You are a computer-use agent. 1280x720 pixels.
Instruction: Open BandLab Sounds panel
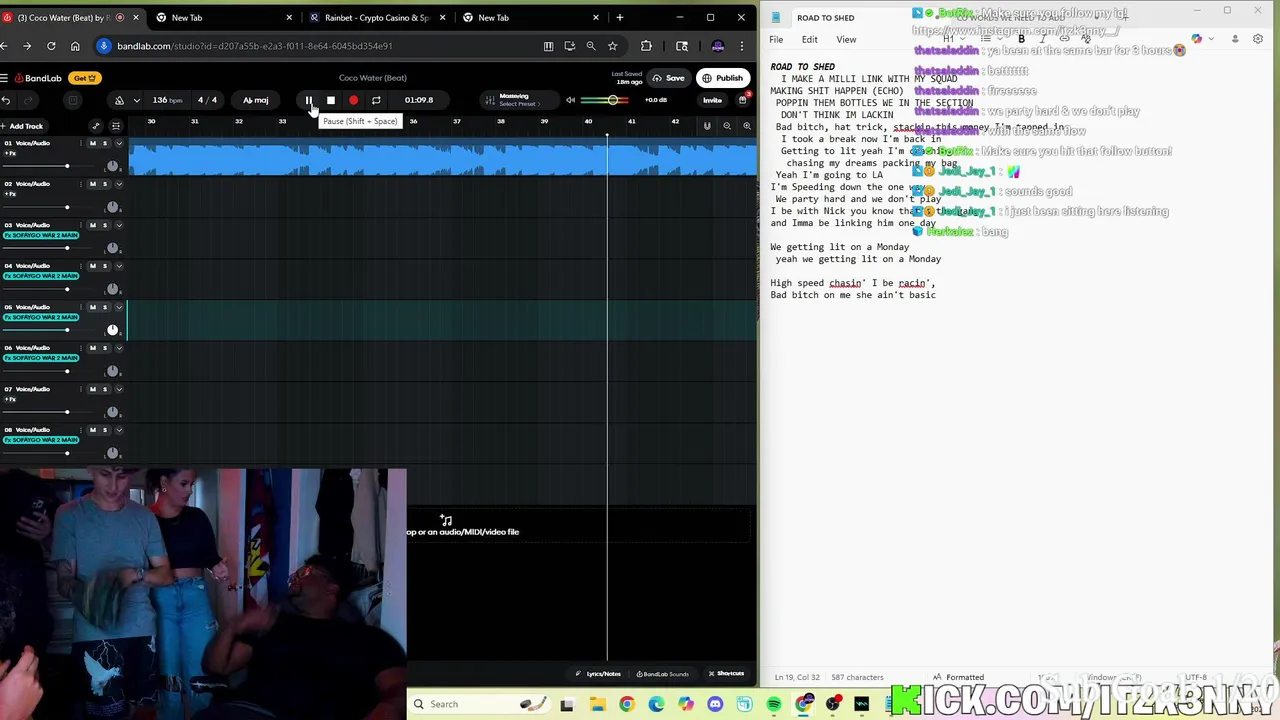tap(663, 674)
